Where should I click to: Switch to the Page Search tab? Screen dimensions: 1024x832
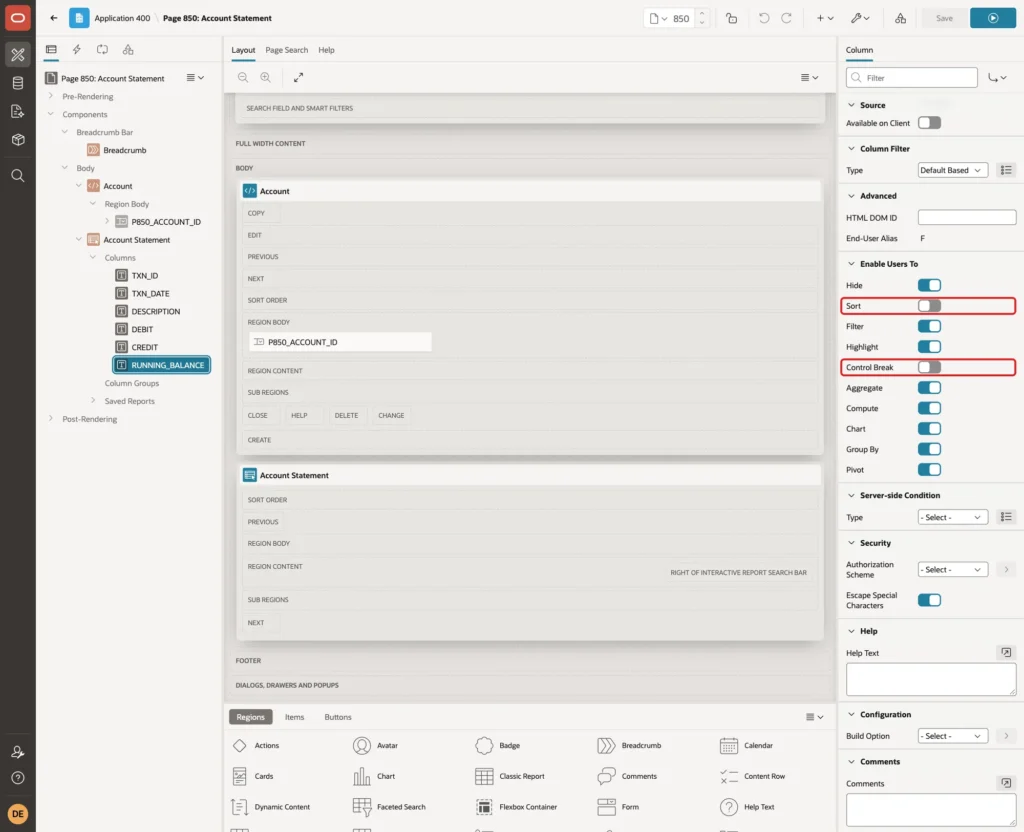(x=286, y=50)
